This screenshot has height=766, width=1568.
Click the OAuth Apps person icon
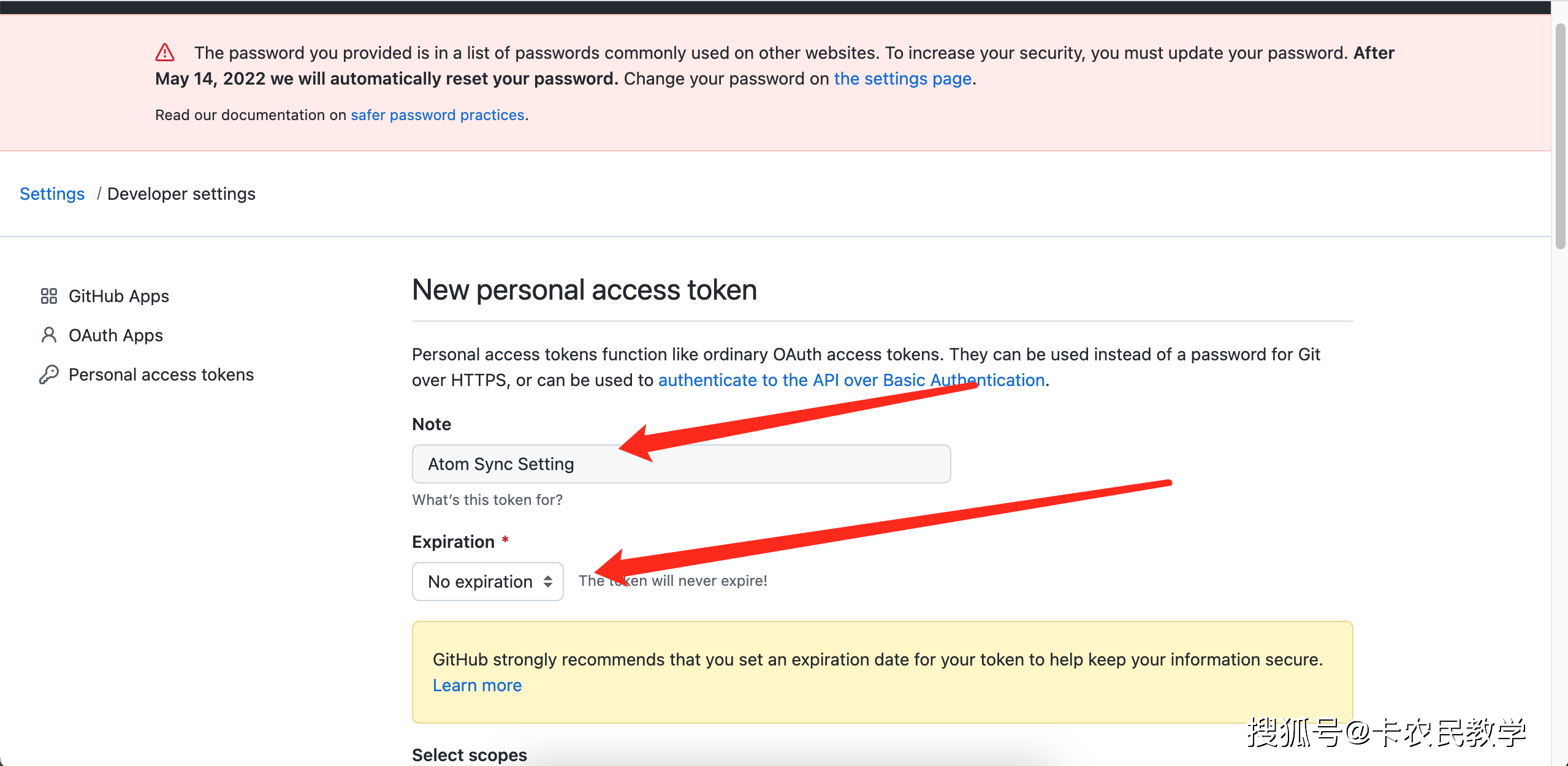point(49,335)
